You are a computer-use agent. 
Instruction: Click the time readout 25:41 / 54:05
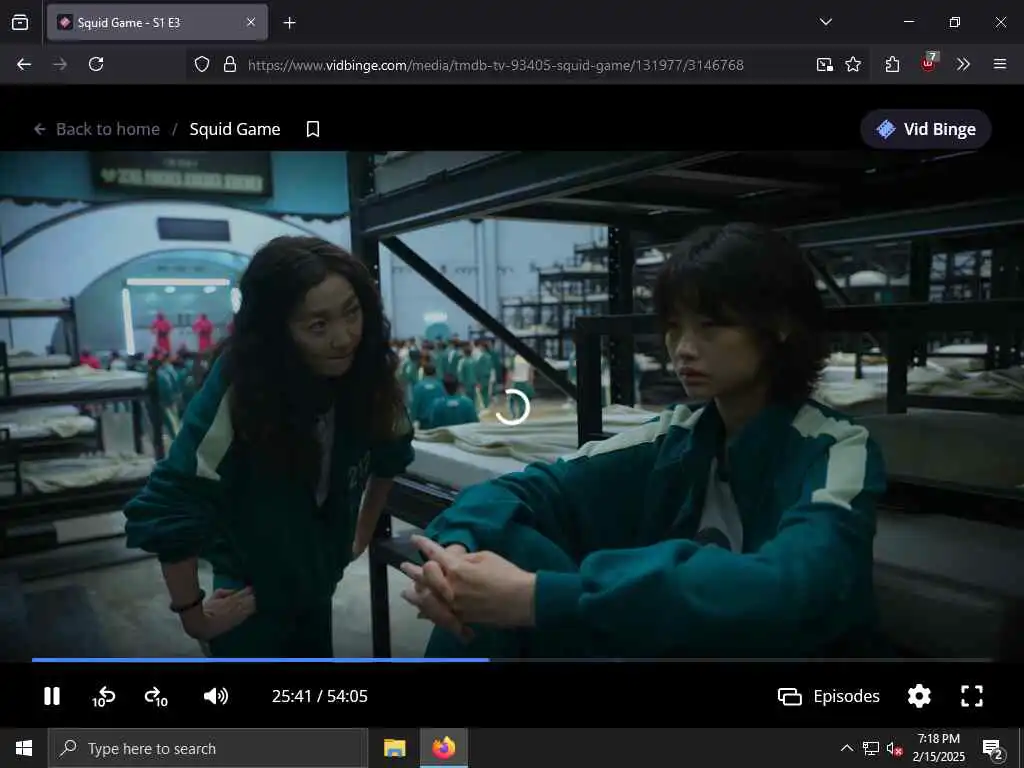point(319,696)
